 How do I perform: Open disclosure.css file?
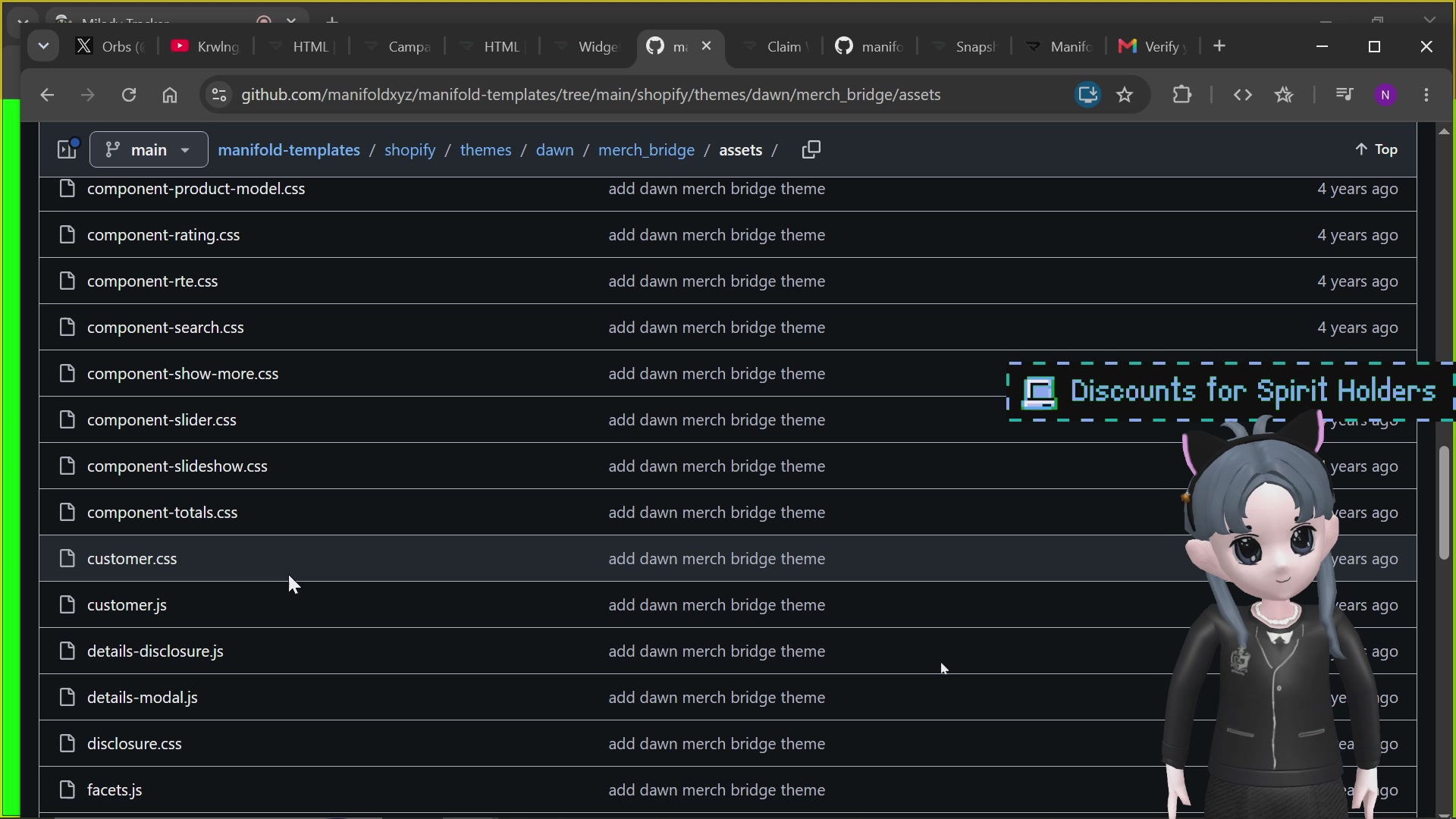click(x=134, y=744)
